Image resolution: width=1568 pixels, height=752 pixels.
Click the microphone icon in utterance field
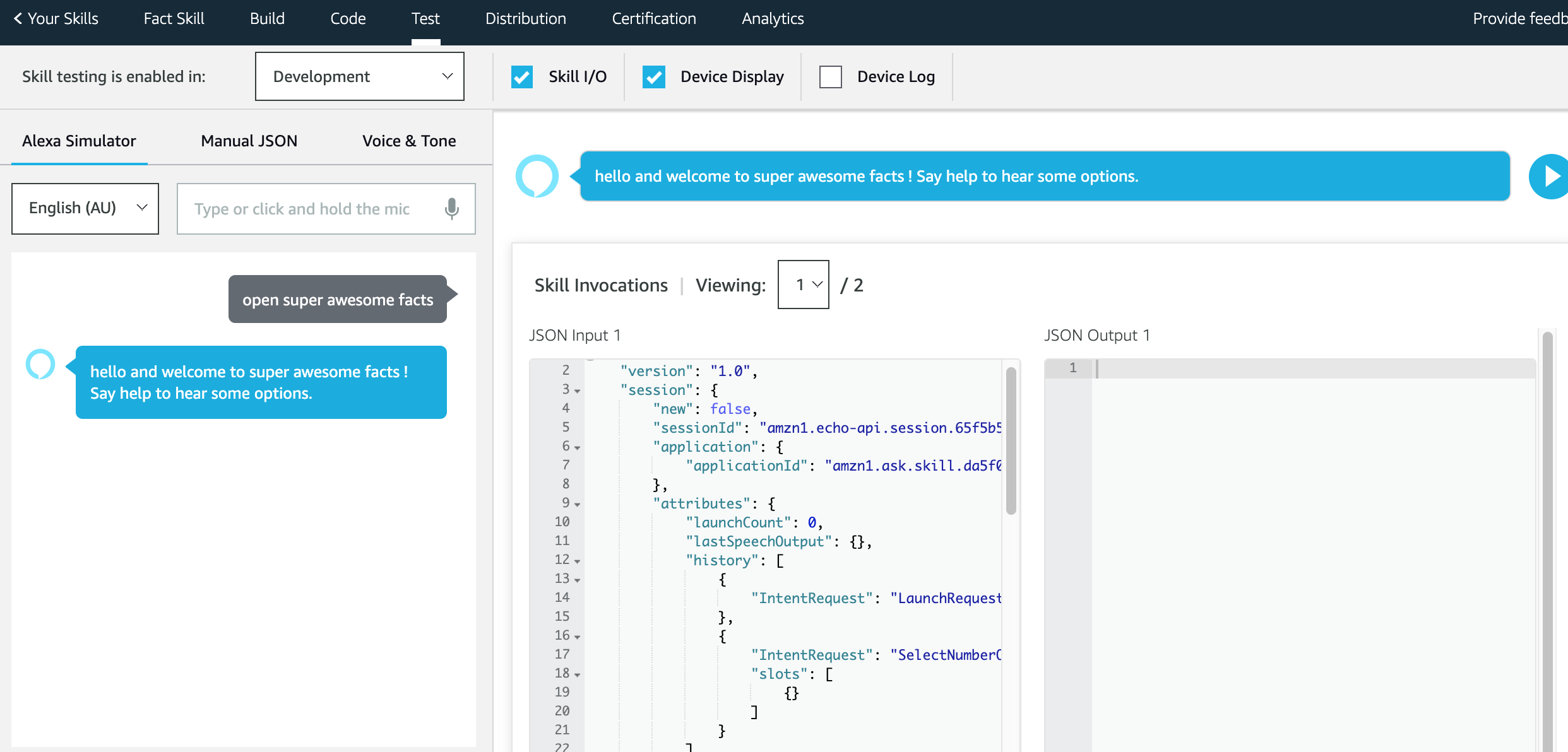(451, 209)
